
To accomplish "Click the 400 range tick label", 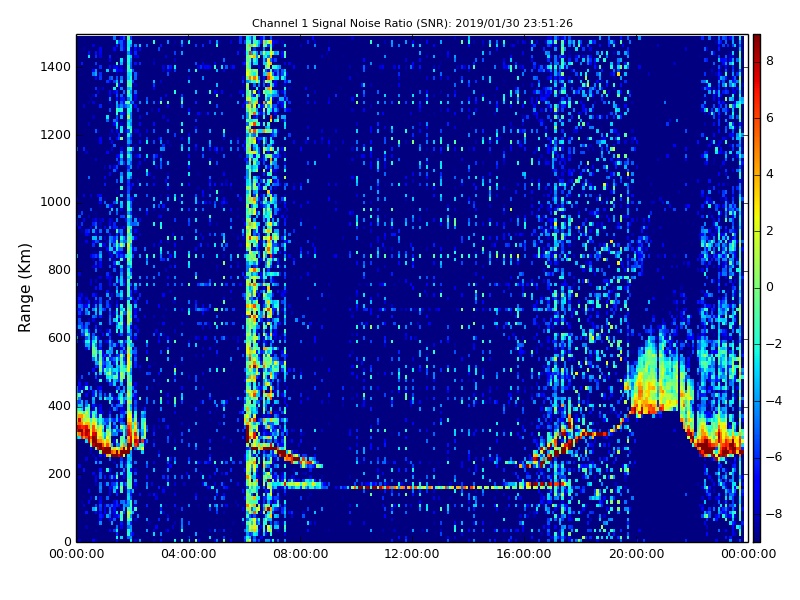I will pos(60,406).
